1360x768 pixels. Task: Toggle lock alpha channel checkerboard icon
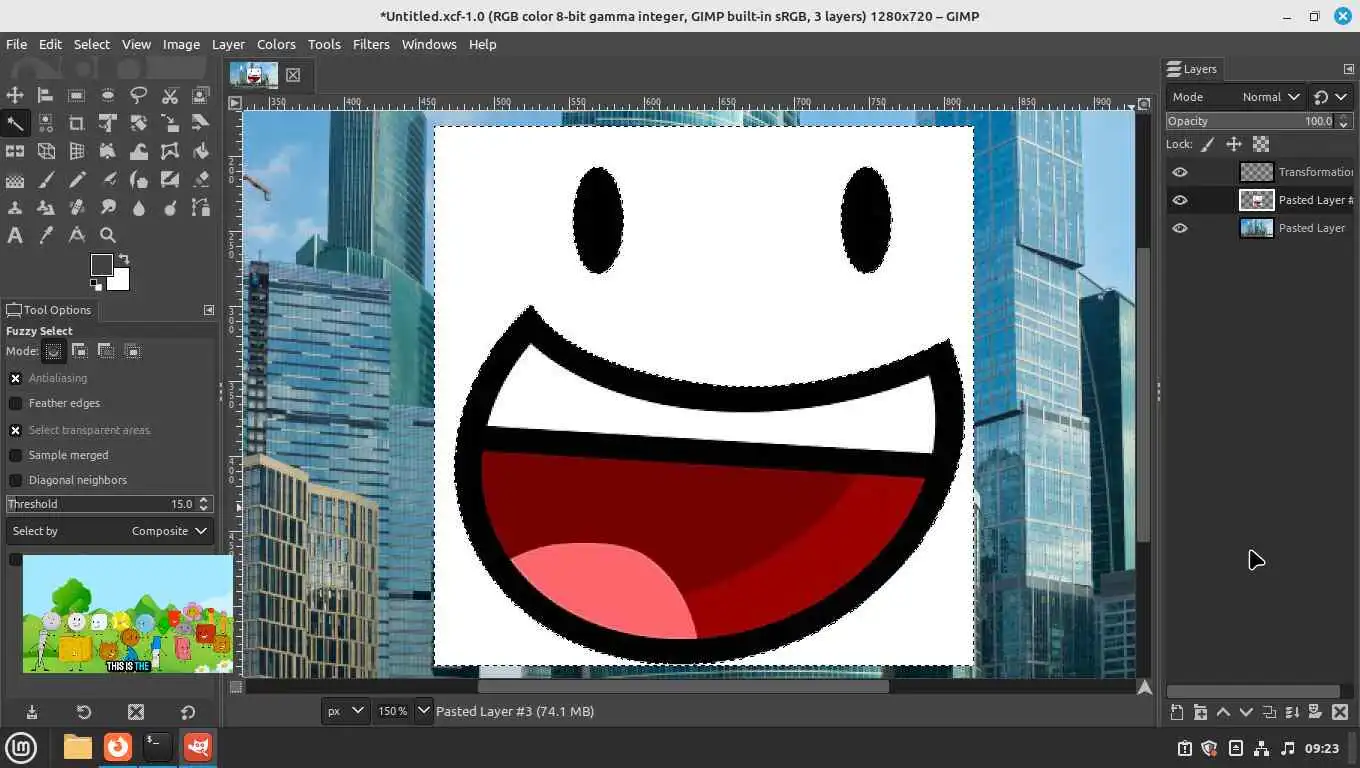(1261, 144)
